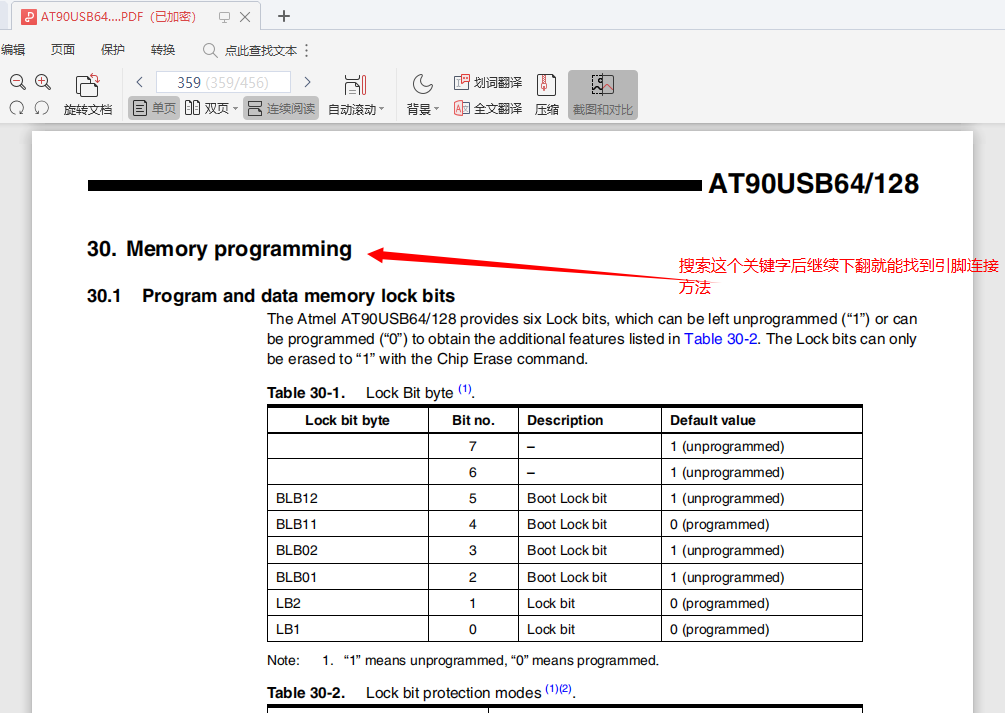Click the 旋转文档 rotate document icon
The image size is (1005, 713).
coord(88,85)
